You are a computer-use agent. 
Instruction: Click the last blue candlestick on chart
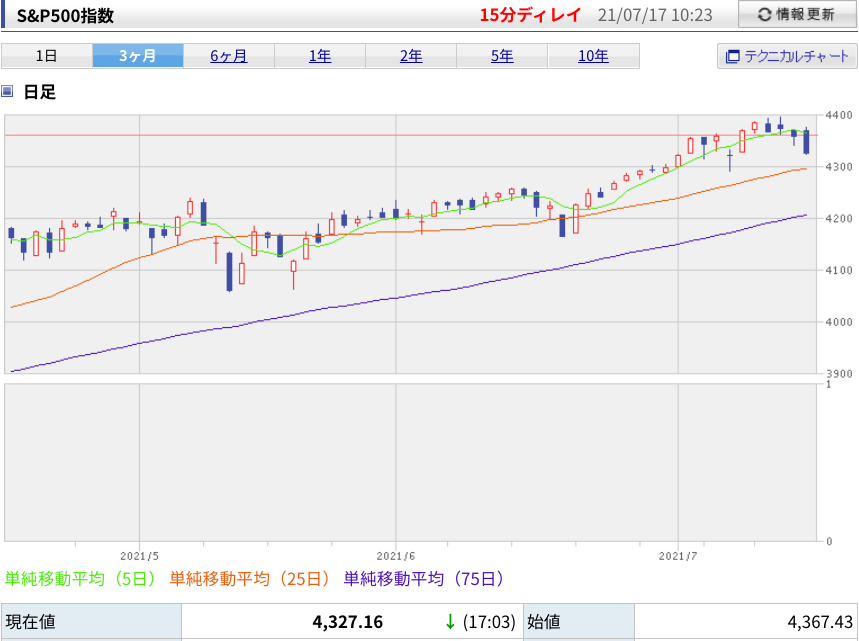click(806, 142)
